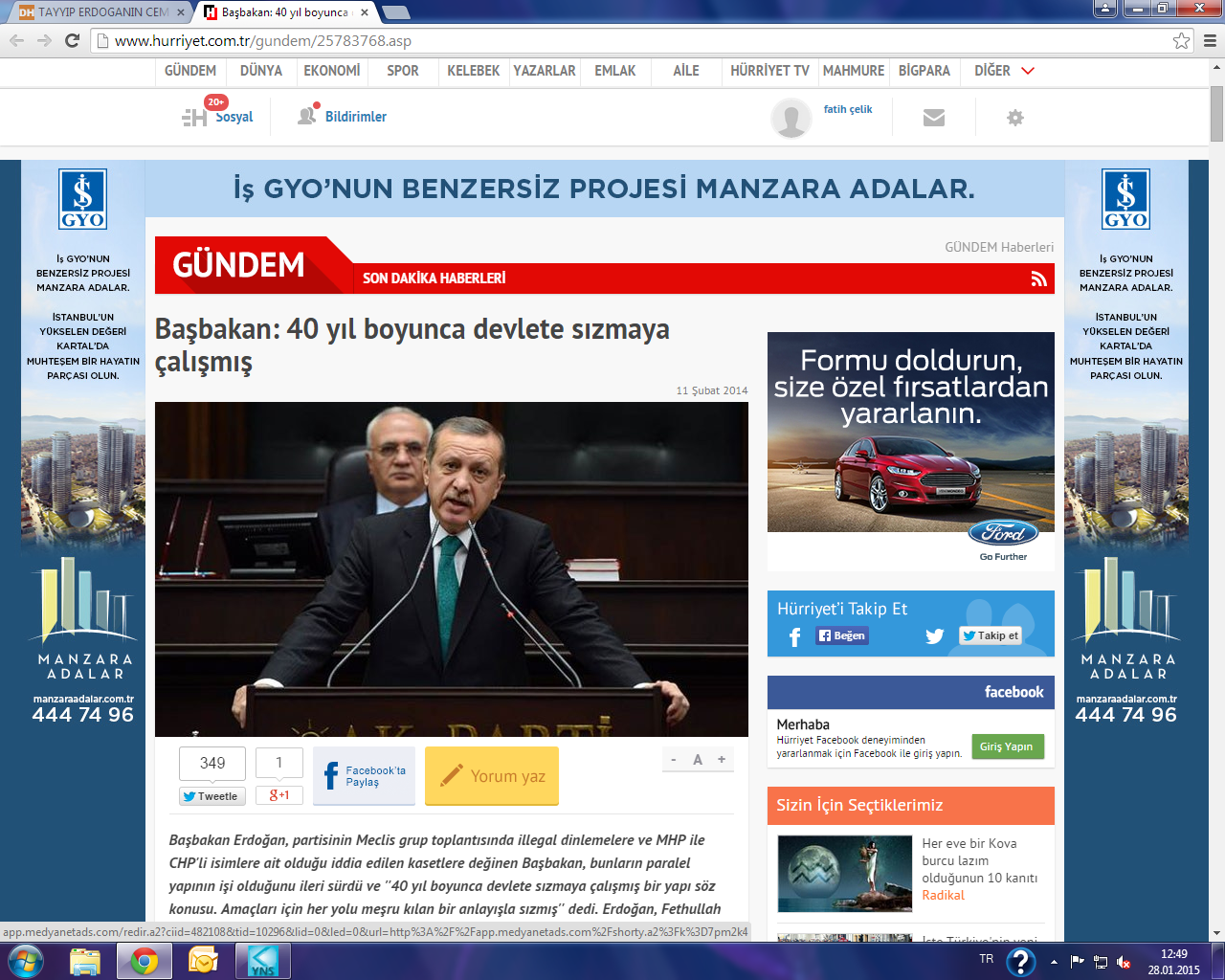Open the YAZARLAR menu item
Image resolution: width=1225 pixels, height=980 pixels.
point(545,71)
